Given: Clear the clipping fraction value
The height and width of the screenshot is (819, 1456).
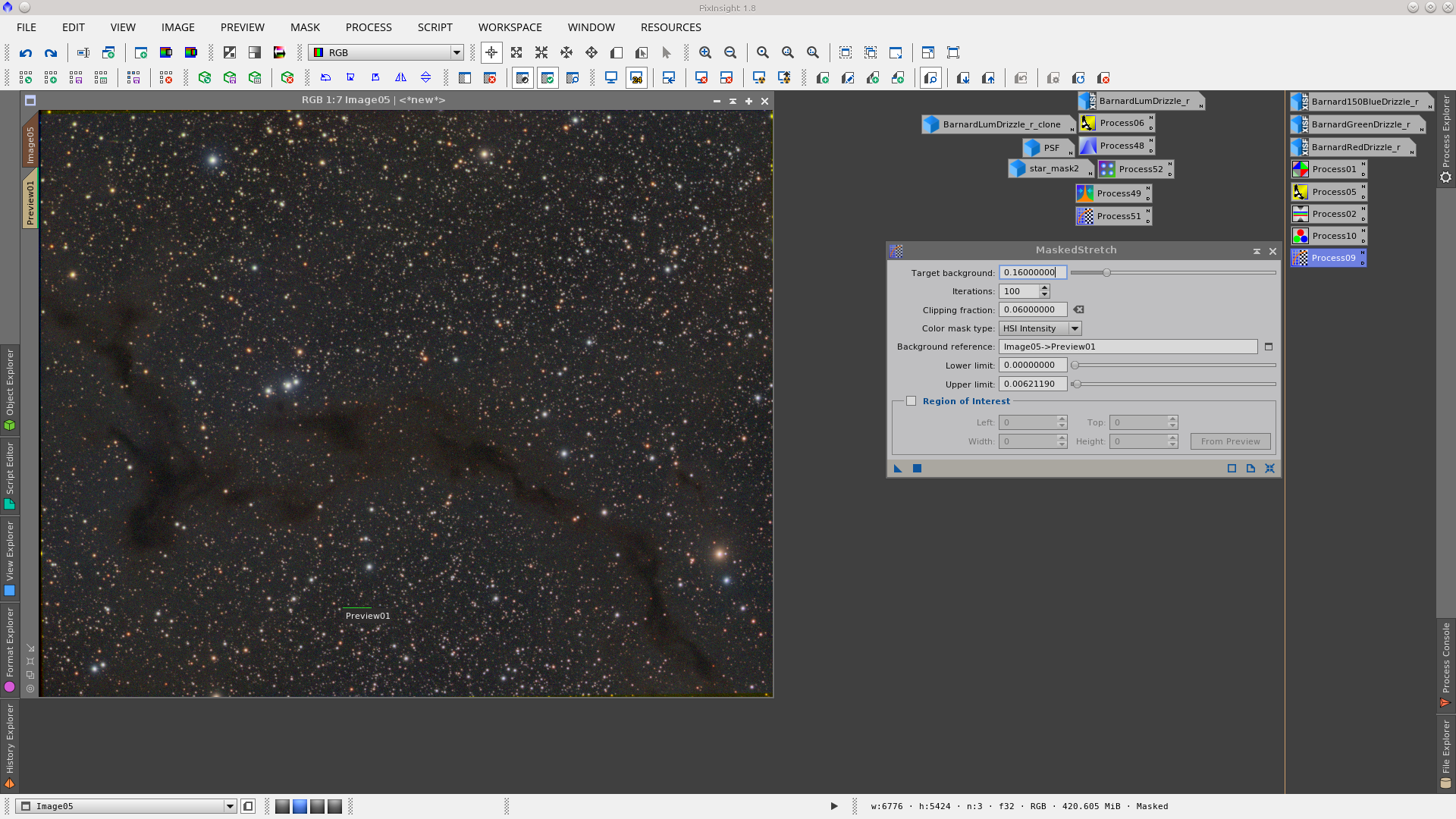Looking at the screenshot, I should click(1078, 309).
